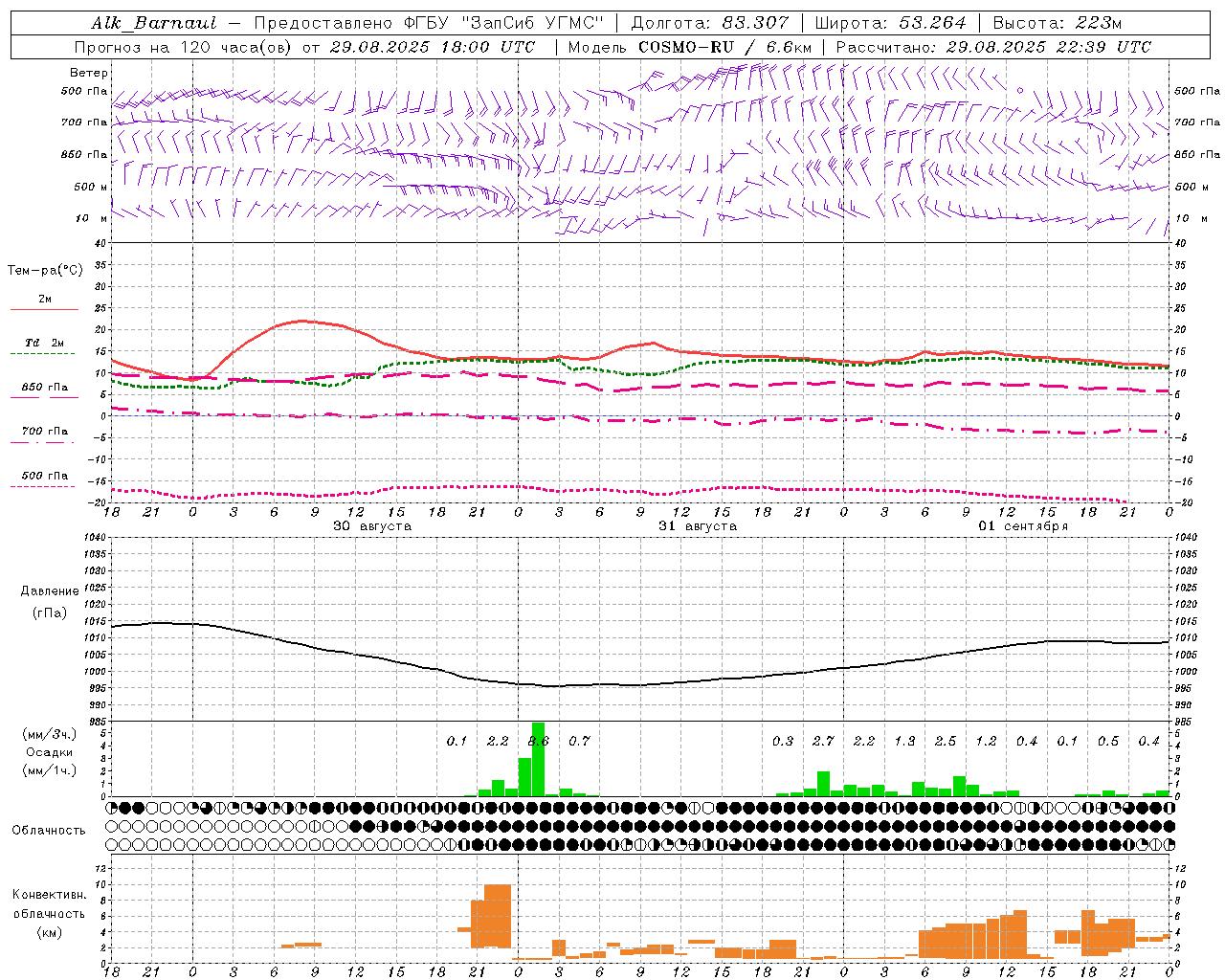Click the forecast start 29.08.2025 18:00 UTC

point(433,47)
